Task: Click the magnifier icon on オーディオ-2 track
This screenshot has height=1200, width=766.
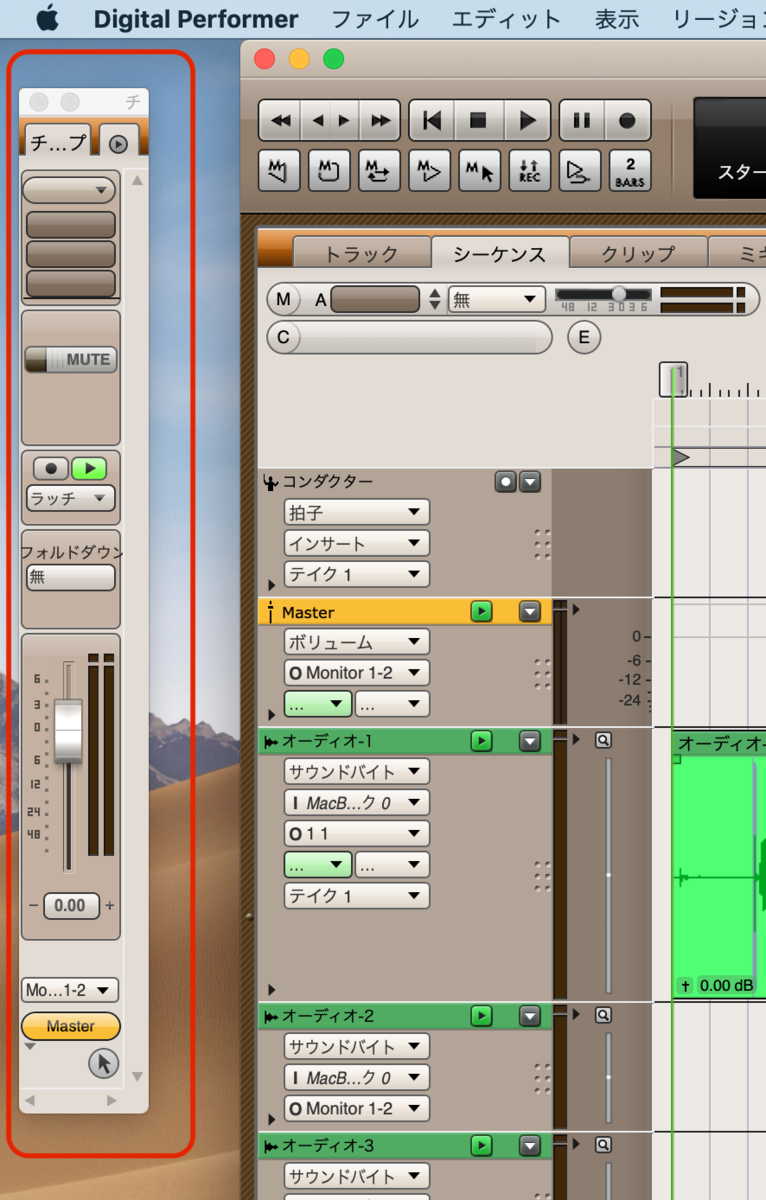Action: coord(603,1015)
